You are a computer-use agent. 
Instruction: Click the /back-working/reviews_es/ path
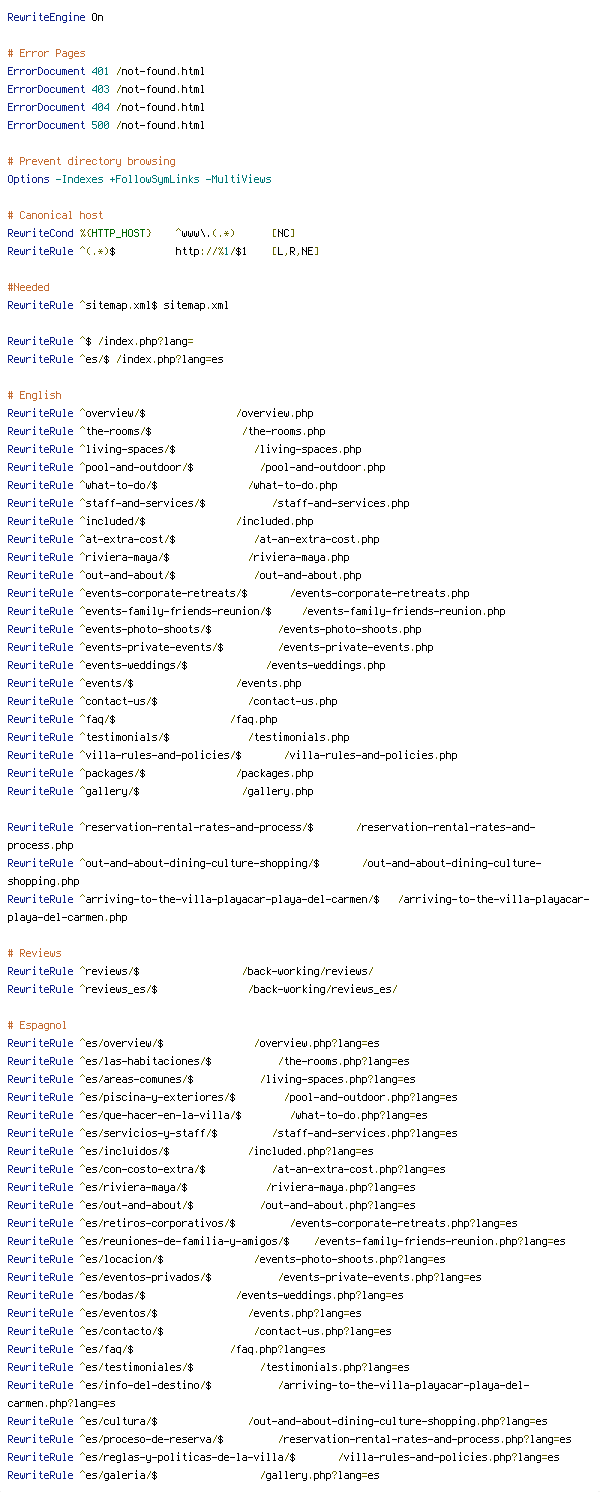(323, 989)
